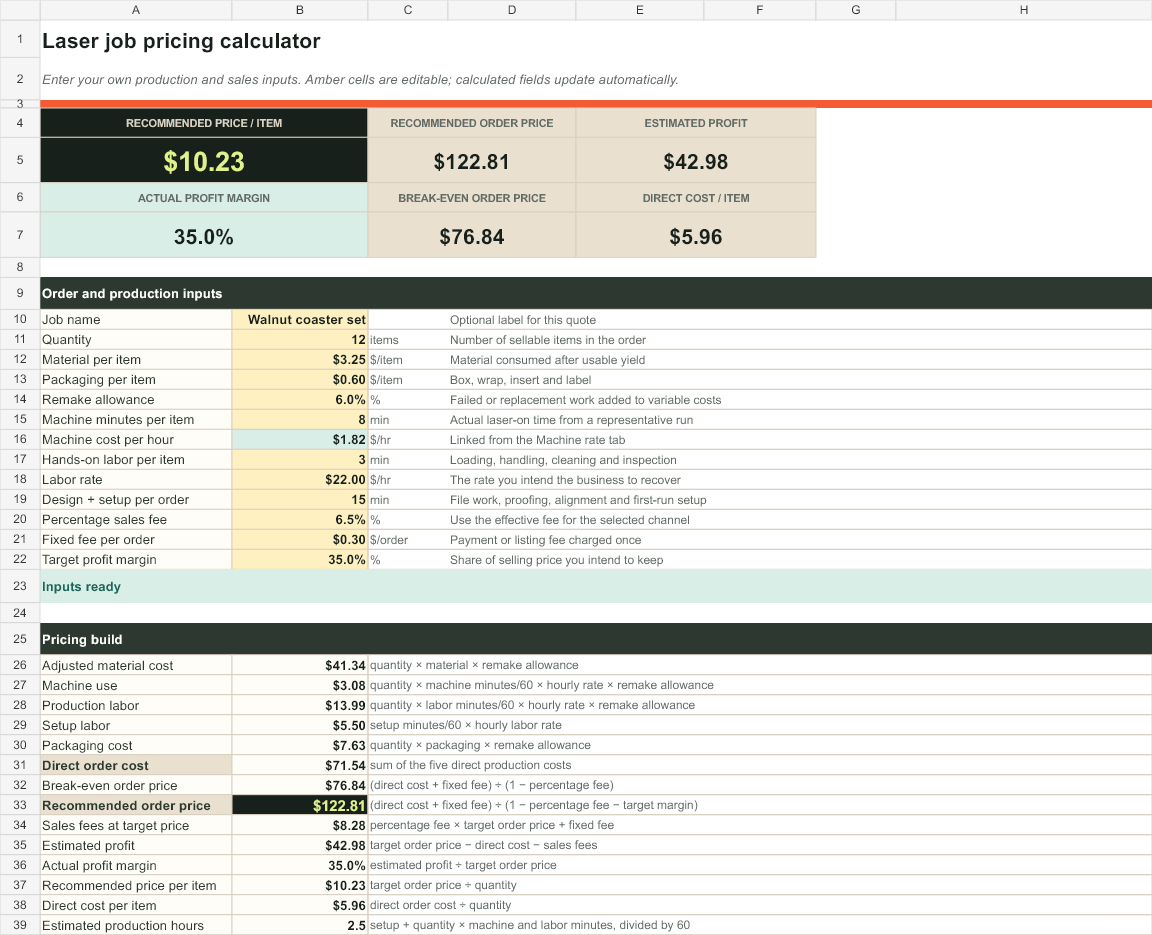Select the Remake allowance cell 6.0%
Image resolution: width=1152 pixels, height=935 pixels.
coord(300,400)
